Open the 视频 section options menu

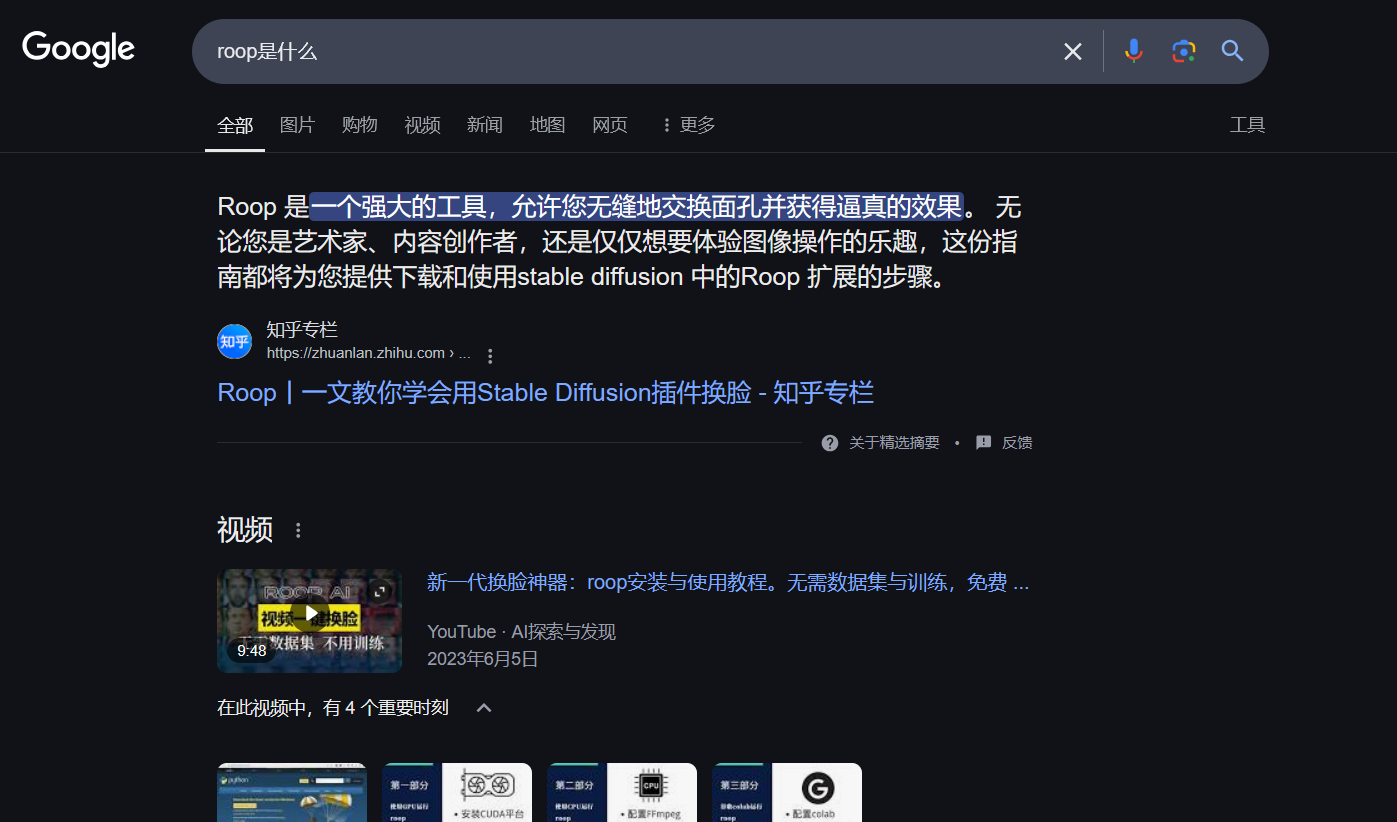pyautogui.click(x=298, y=531)
